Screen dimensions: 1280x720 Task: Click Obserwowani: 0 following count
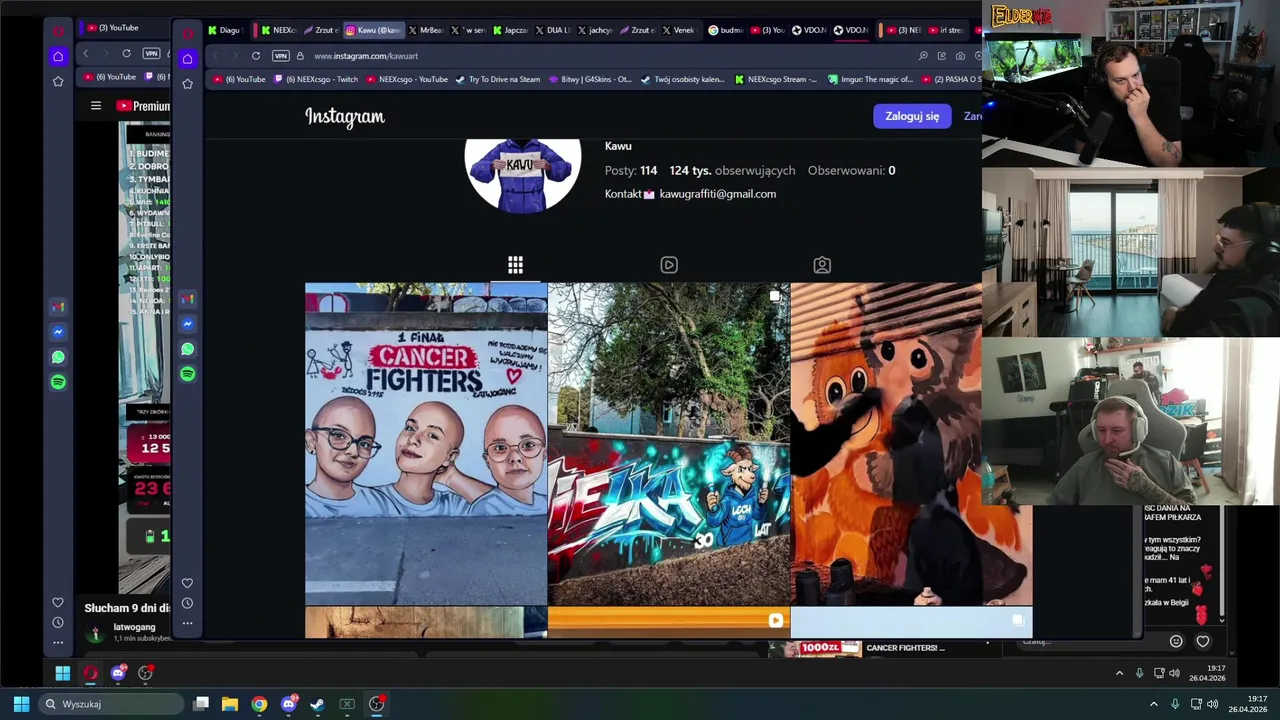tap(851, 171)
